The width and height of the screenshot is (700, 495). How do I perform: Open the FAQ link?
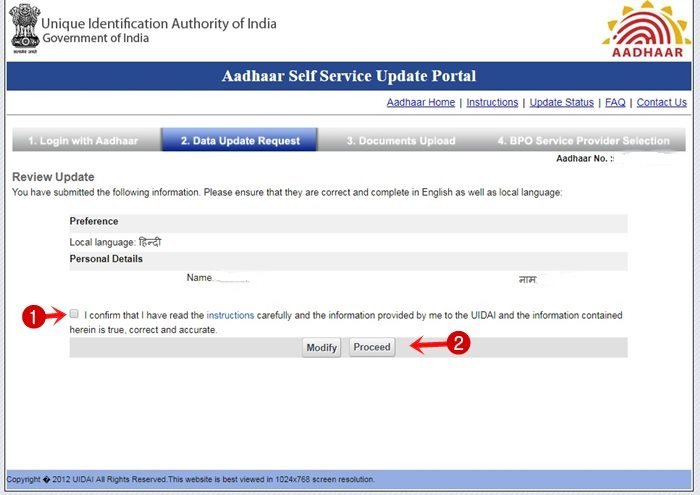[x=615, y=102]
